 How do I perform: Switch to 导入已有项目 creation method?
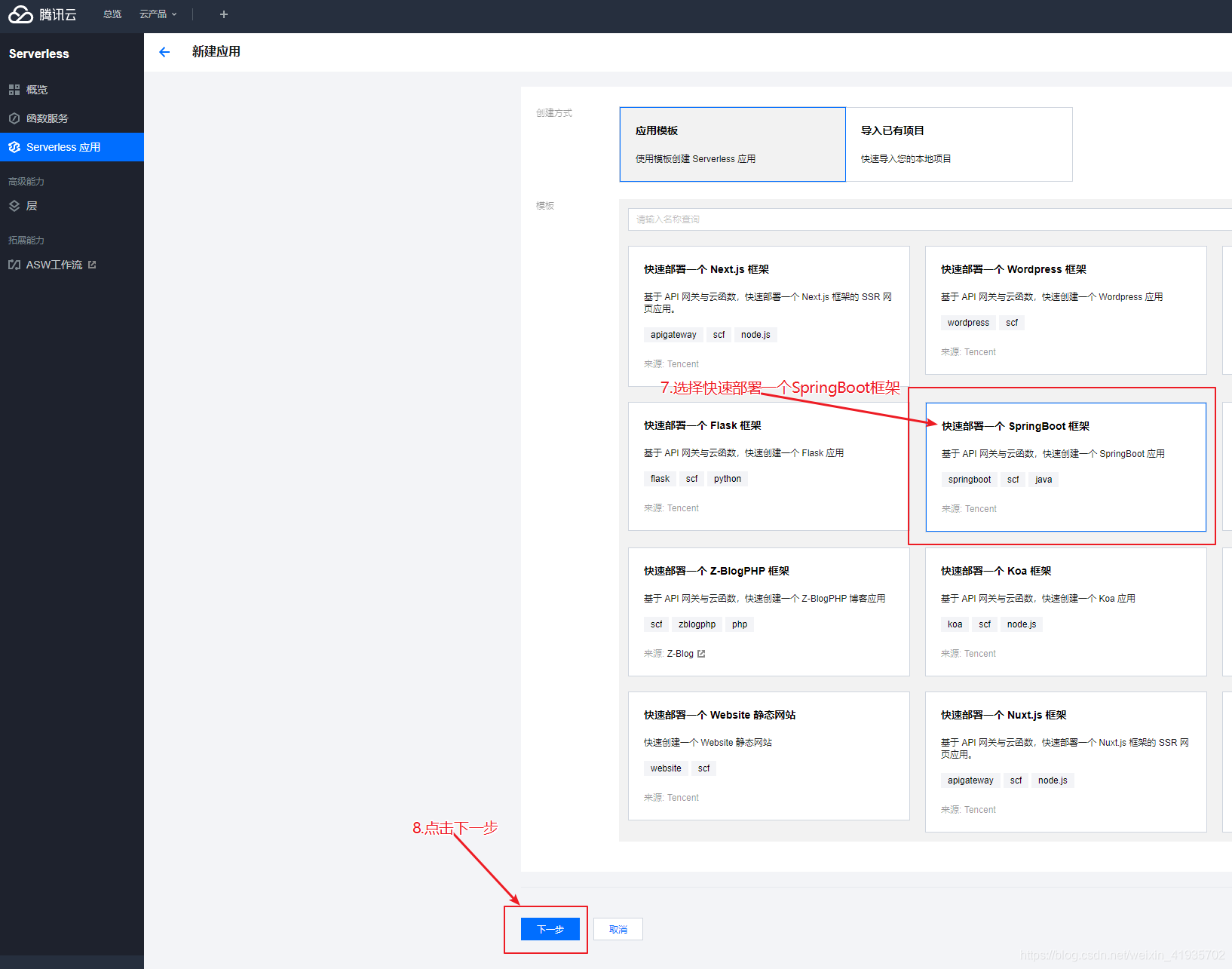(958, 144)
